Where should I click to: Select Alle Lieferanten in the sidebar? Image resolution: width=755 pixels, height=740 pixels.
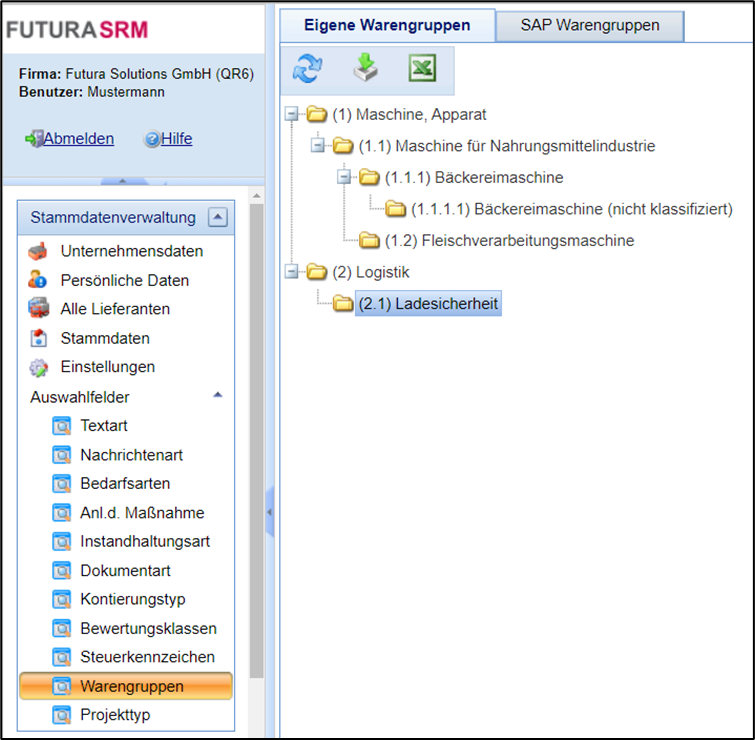[115, 309]
